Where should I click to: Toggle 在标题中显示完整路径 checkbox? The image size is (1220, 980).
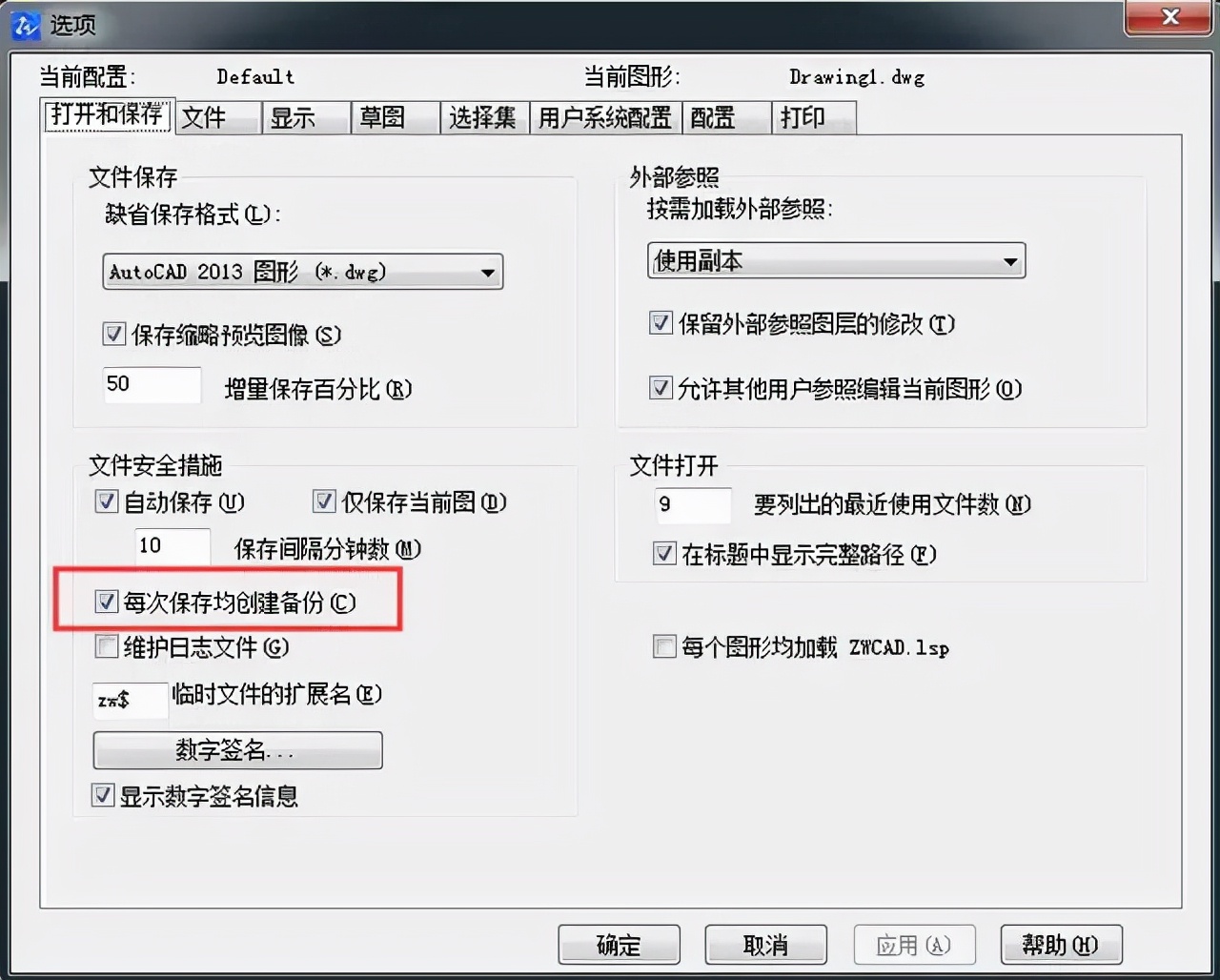coord(663,554)
